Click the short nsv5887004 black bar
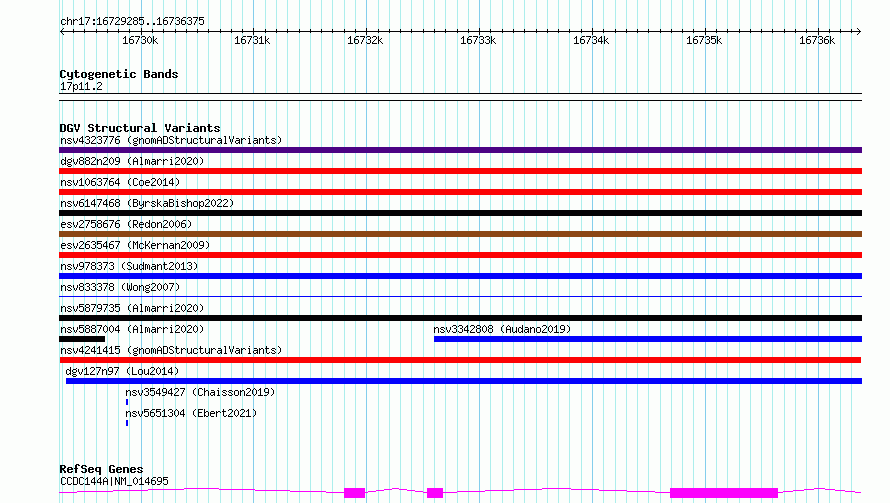Screen dimensions: 890x503 (x=82, y=339)
